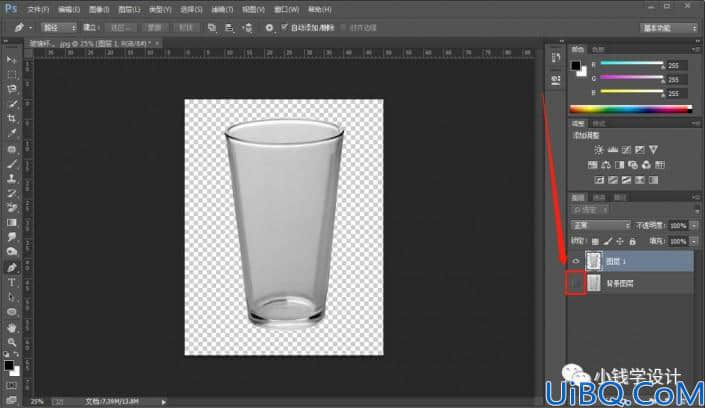705x408 pixels.
Task: Open the layer opacity dropdown arrow
Action: [694, 225]
